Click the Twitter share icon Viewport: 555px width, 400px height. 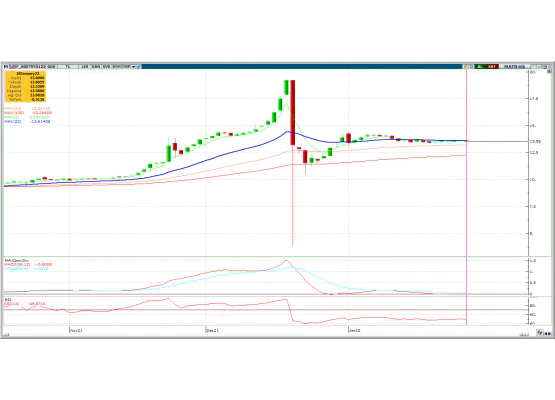[138, 67]
